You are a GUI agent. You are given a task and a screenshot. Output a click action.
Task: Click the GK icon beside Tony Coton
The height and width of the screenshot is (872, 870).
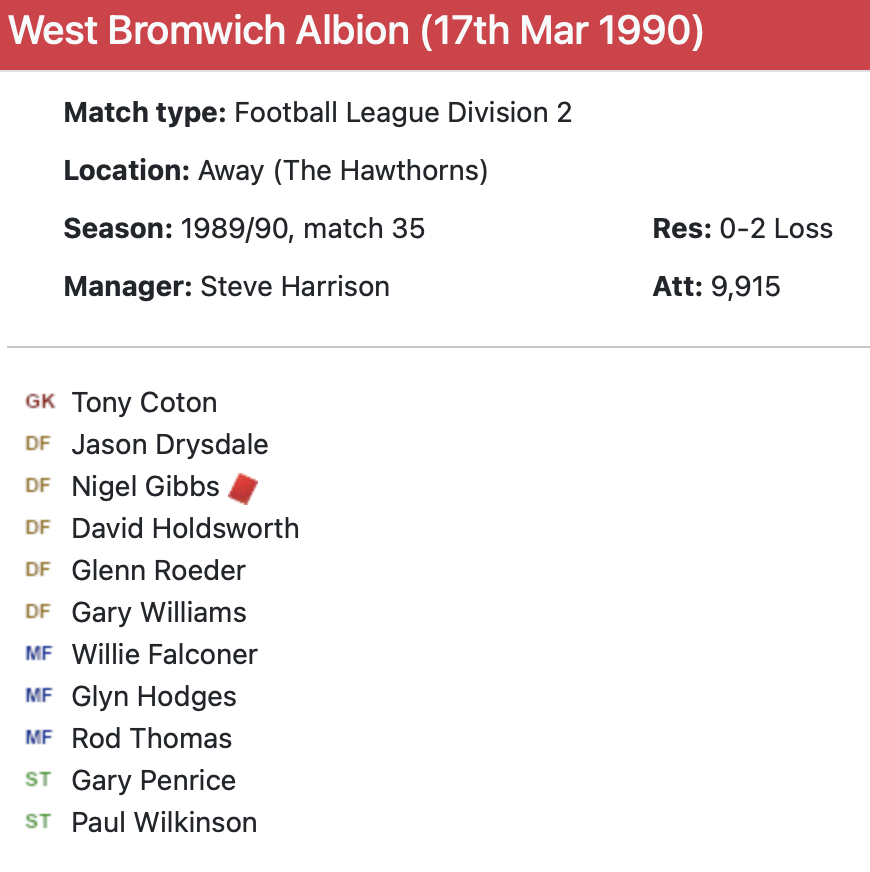pyautogui.click(x=40, y=402)
